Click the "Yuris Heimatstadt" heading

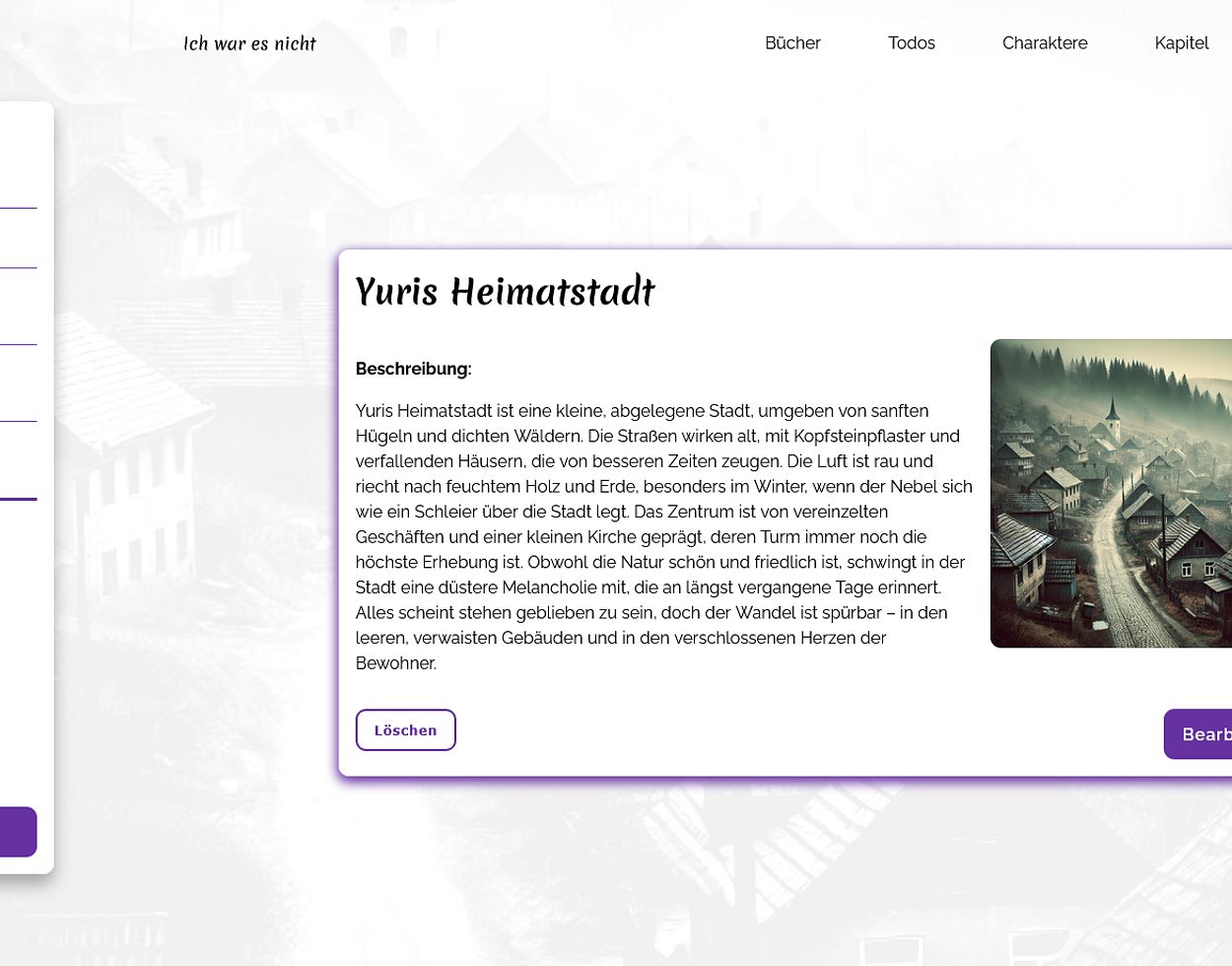coord(505,292)
